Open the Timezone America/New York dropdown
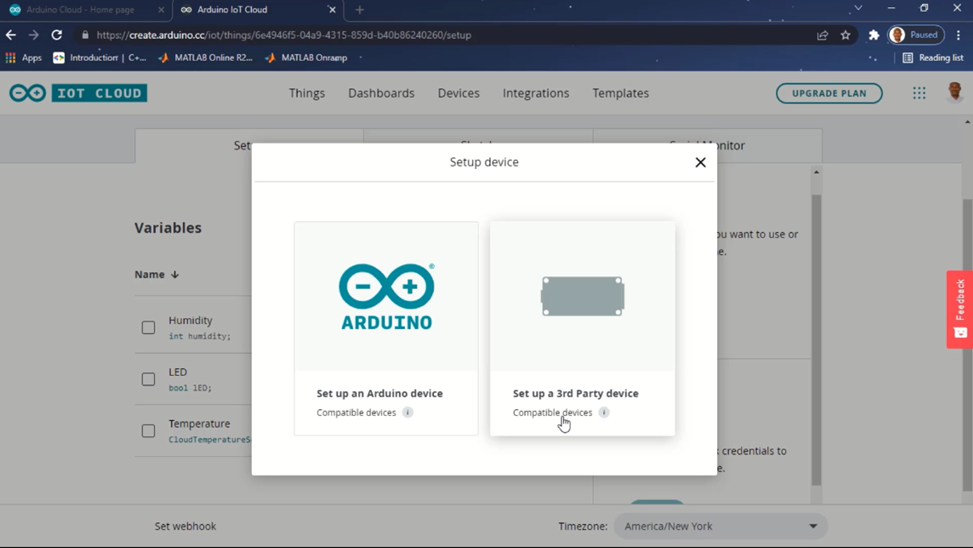This screenshot has width=973, height=548. tap(720, 526)
